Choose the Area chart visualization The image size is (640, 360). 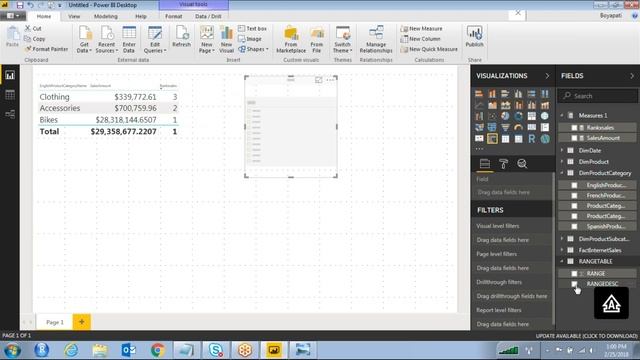click(492, 105)
